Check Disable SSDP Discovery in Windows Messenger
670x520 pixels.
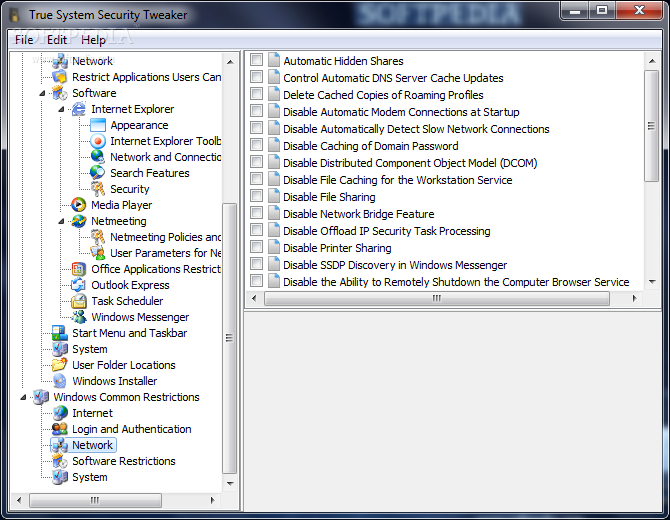(256, 264)
